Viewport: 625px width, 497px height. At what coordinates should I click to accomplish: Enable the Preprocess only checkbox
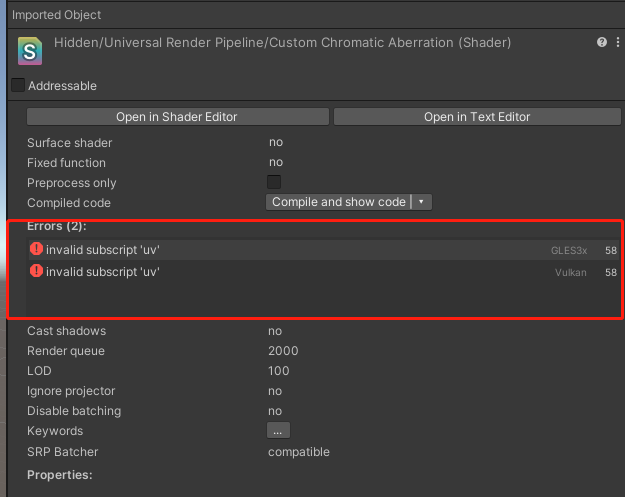274,182
